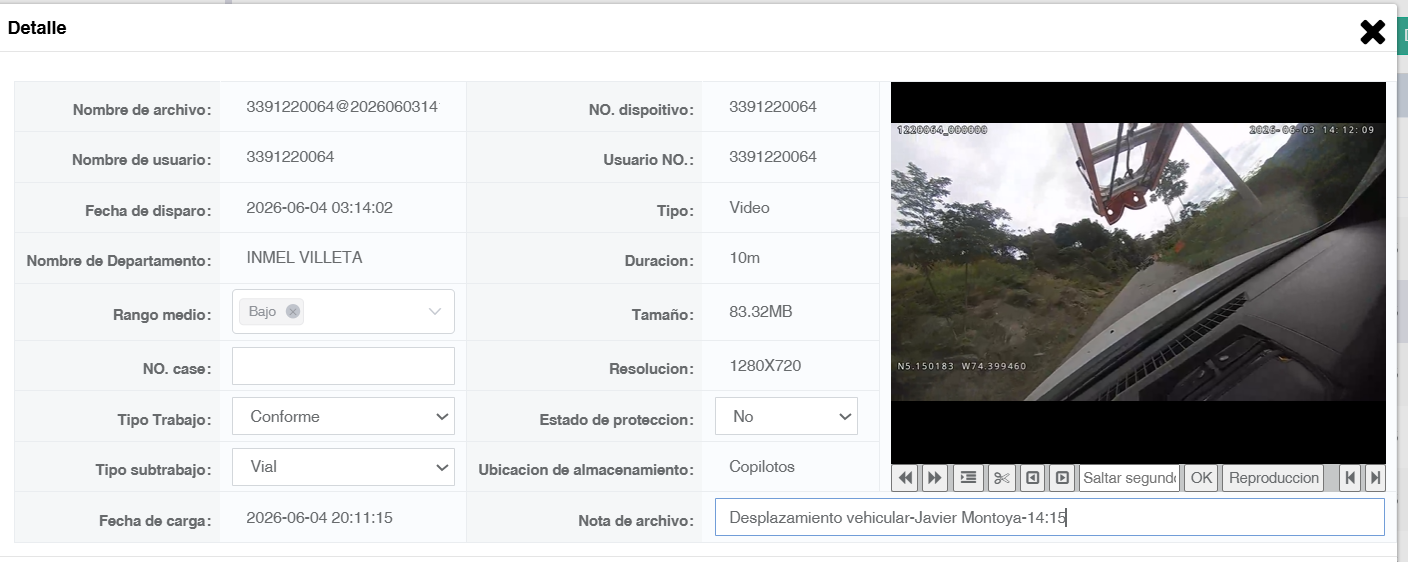Click the NO. case input field

[343, 366]
